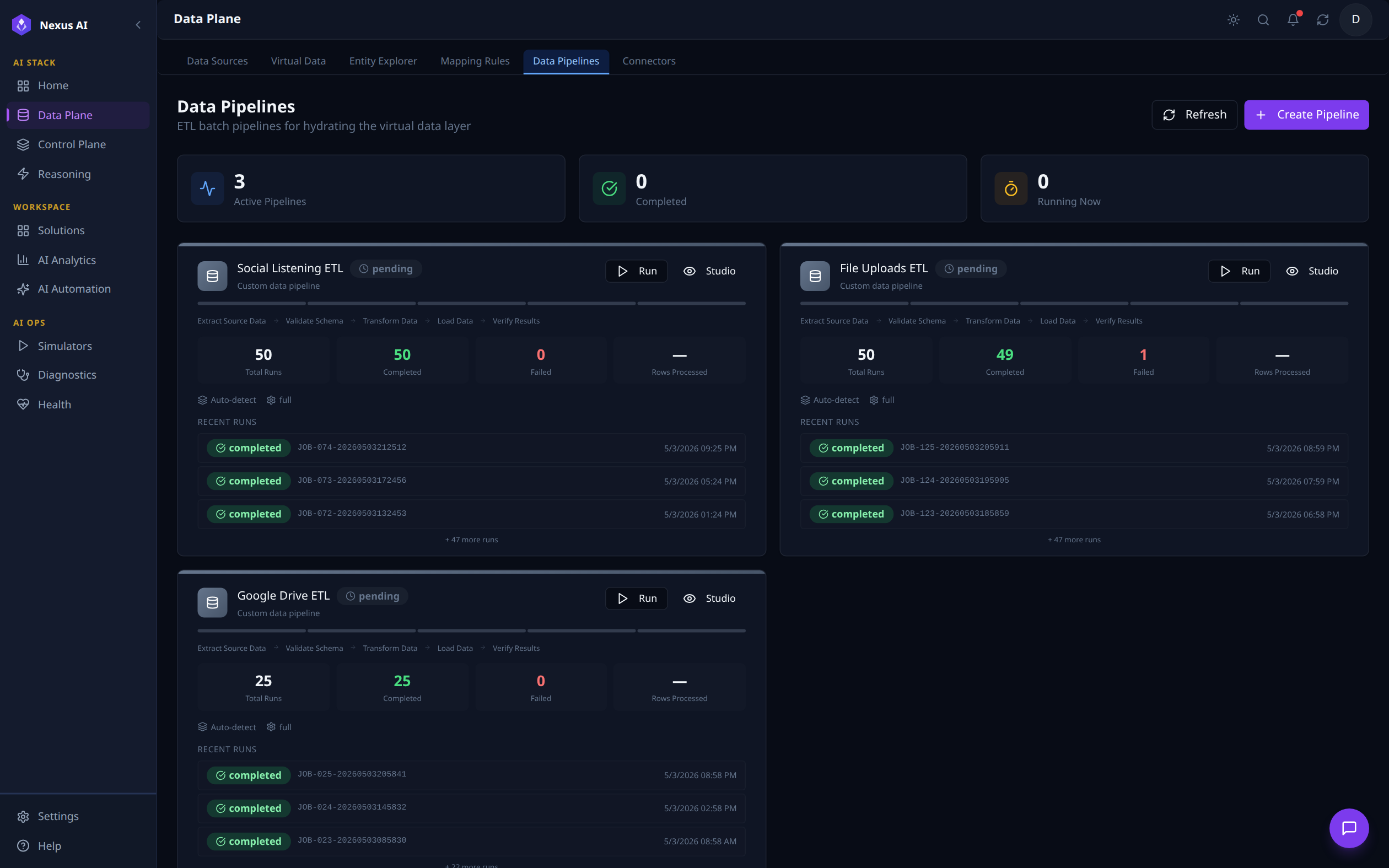Open run JOB-074-20260503212512
The height and width of the screenshot is (868, 1389).
[471, 448]
